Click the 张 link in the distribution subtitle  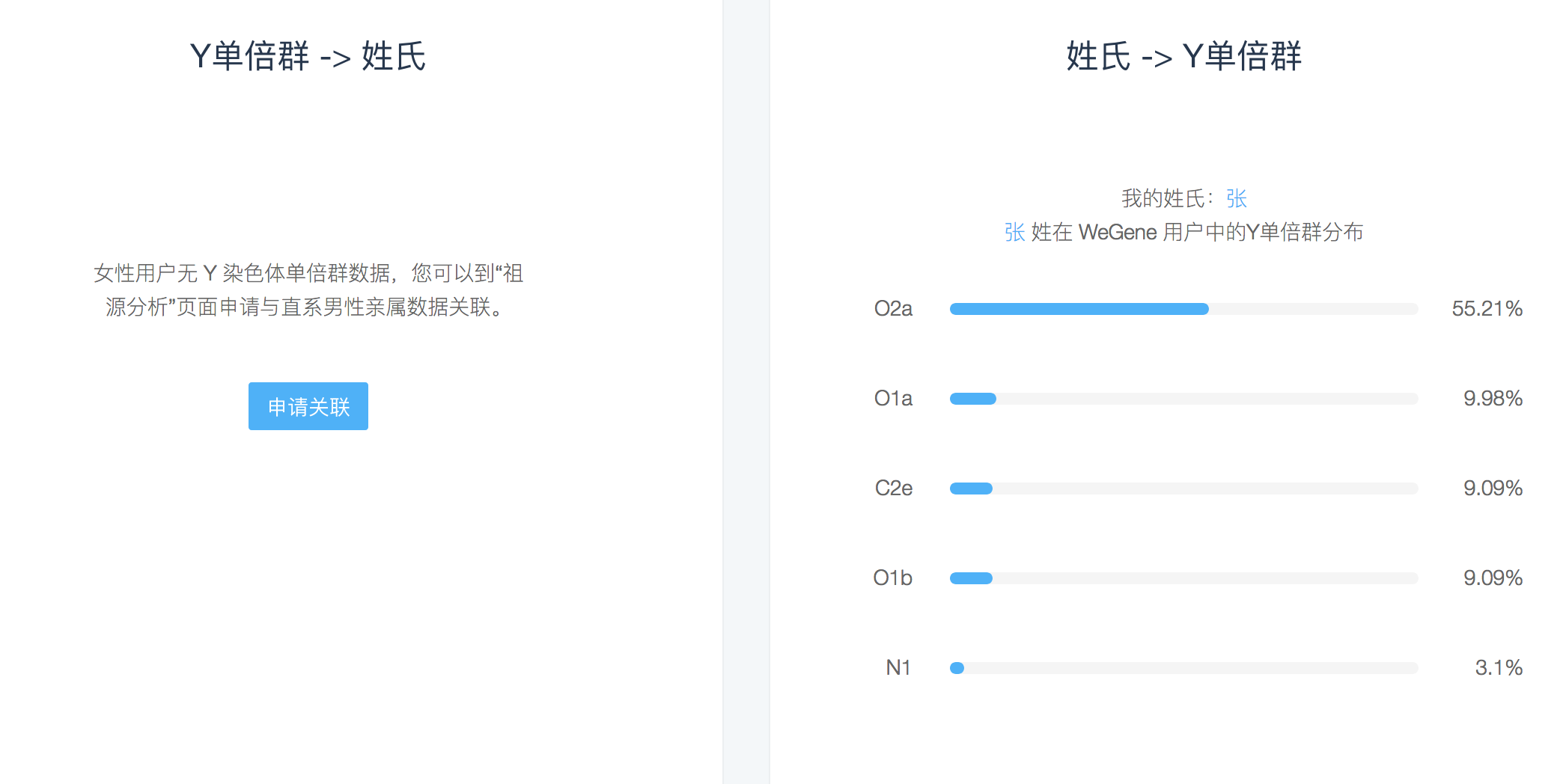coord(1014,232)
